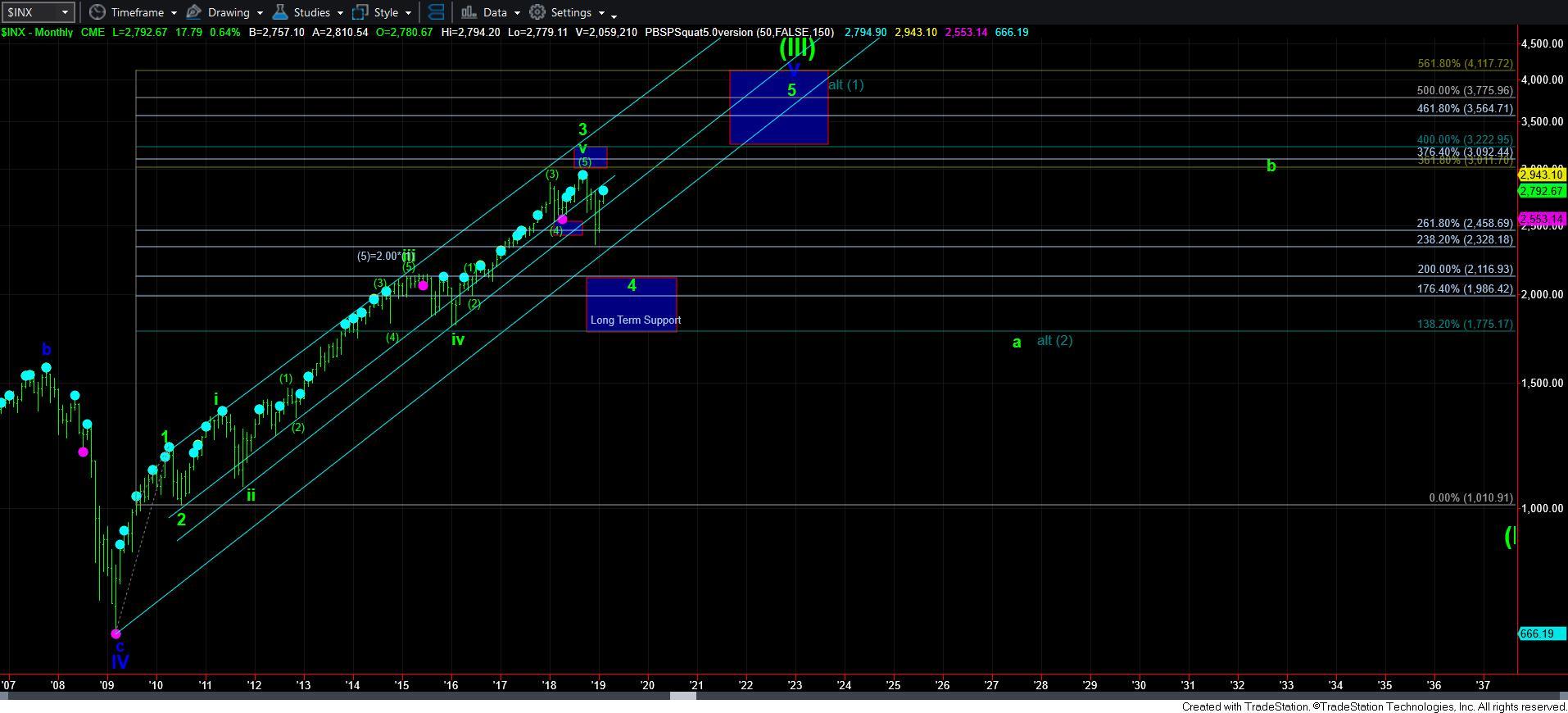Click the horizontal scrollbar thumb
The height and width of the screenshot is (713, 1568).
(x=682, y=696)
